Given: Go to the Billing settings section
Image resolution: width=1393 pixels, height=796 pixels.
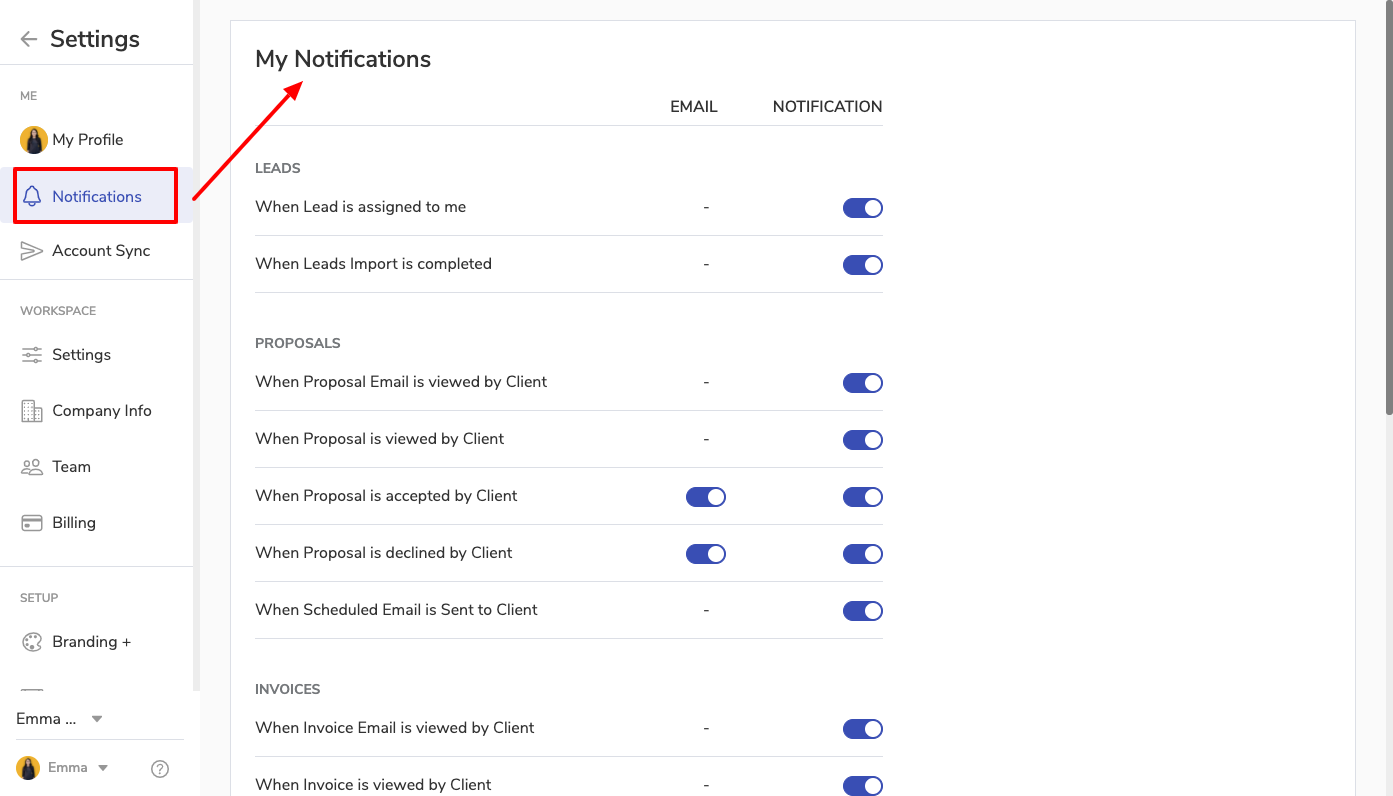Looking at the screenshot, I should pyautogui.click(x=74, y=523).
